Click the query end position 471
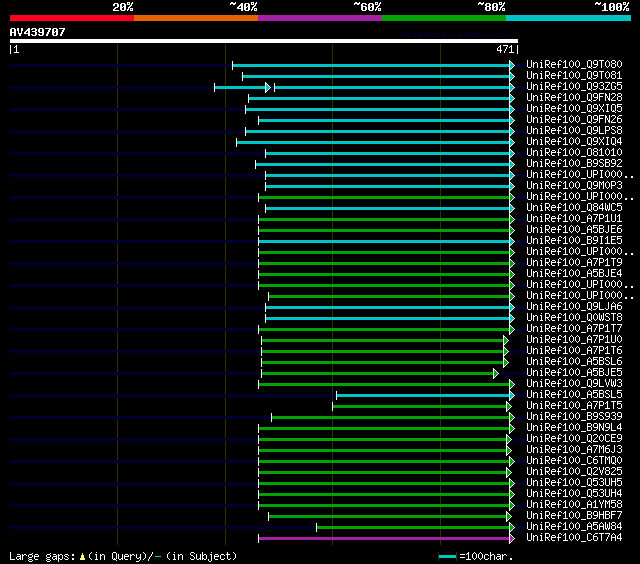 pyautogui.click(x=505, y=49)
